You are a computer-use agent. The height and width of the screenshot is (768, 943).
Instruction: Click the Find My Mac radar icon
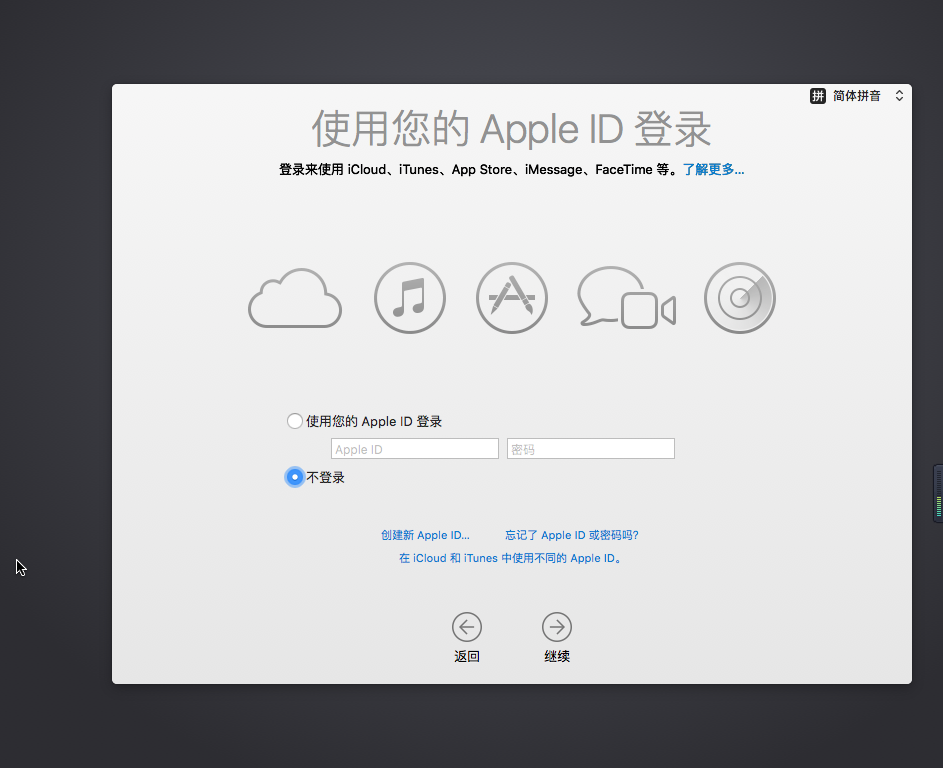pos(740,298)
